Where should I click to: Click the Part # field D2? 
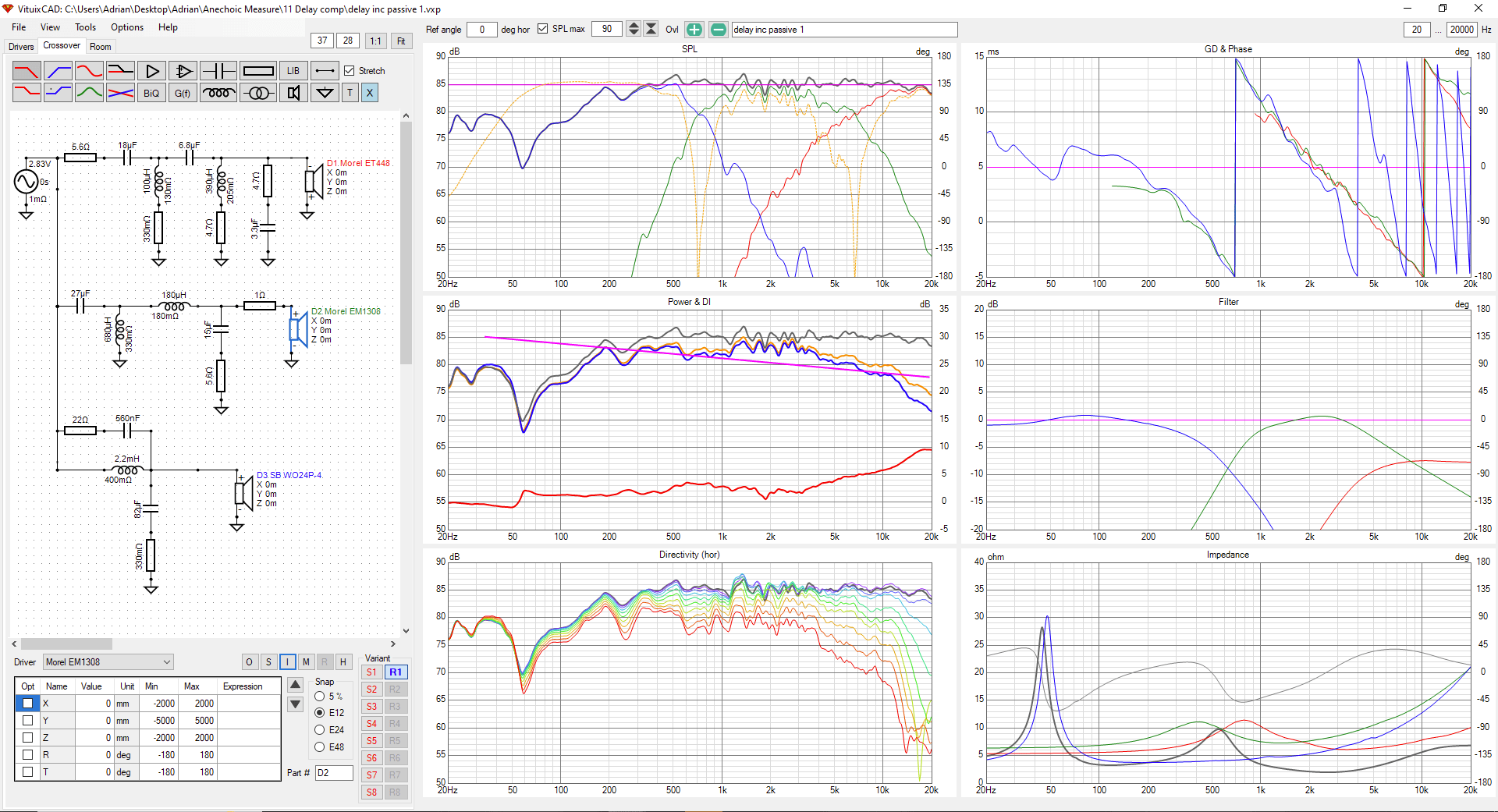point(334,773)
